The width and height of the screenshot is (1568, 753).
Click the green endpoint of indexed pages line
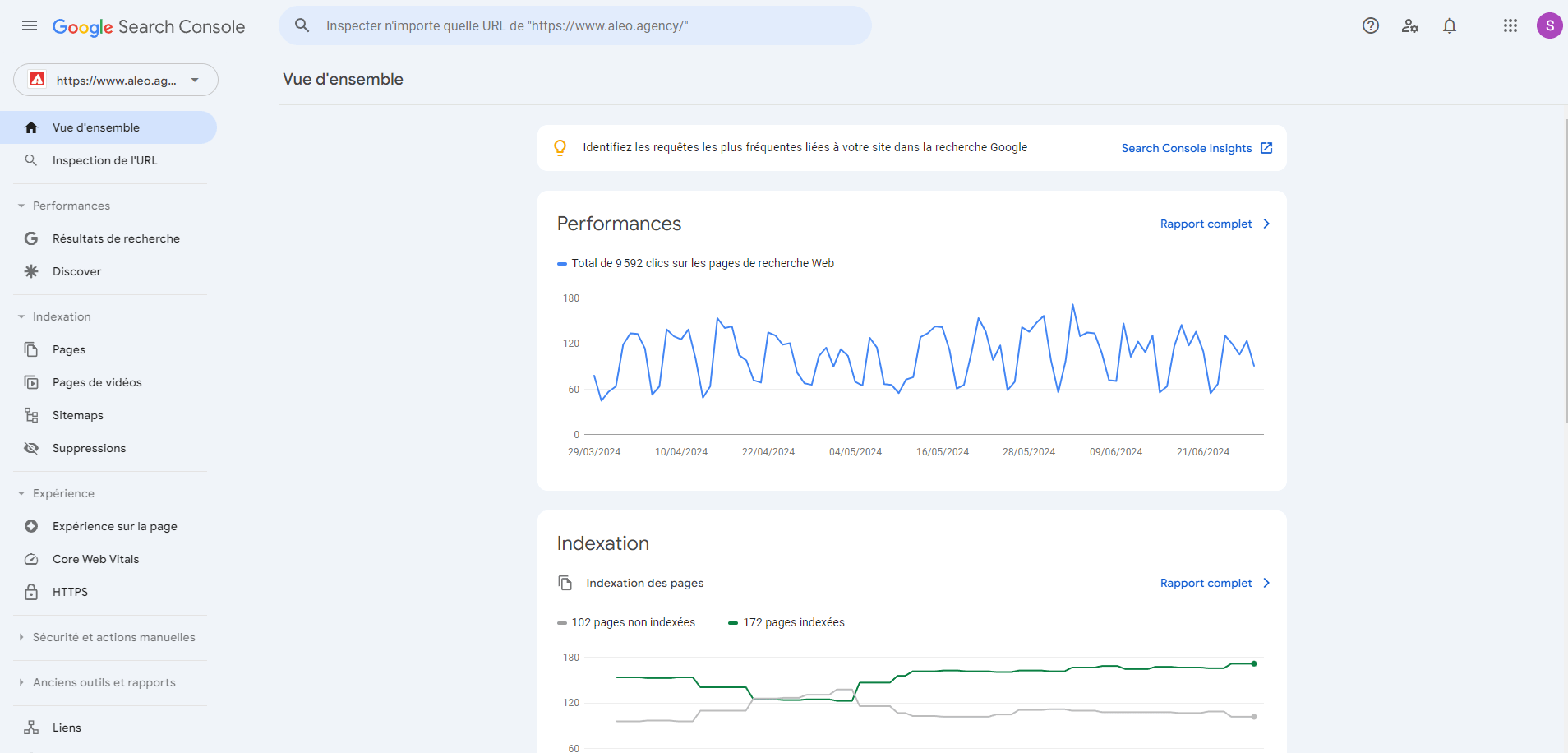pyautogui.click(x=1254, y=663)
